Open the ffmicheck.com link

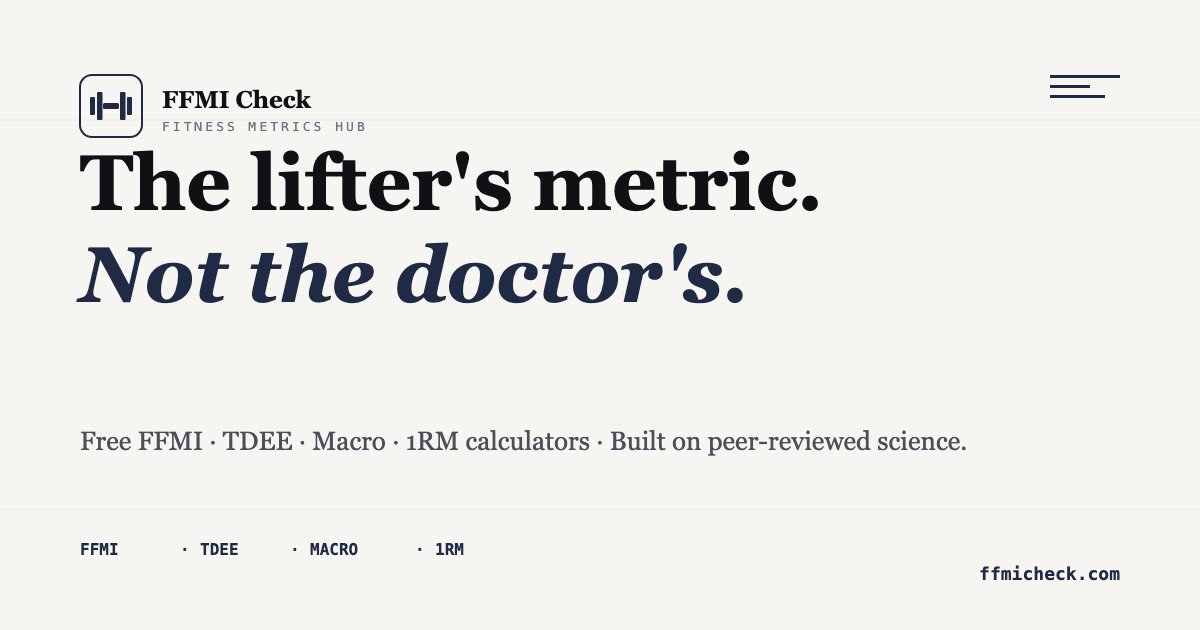coord(1050,574)
